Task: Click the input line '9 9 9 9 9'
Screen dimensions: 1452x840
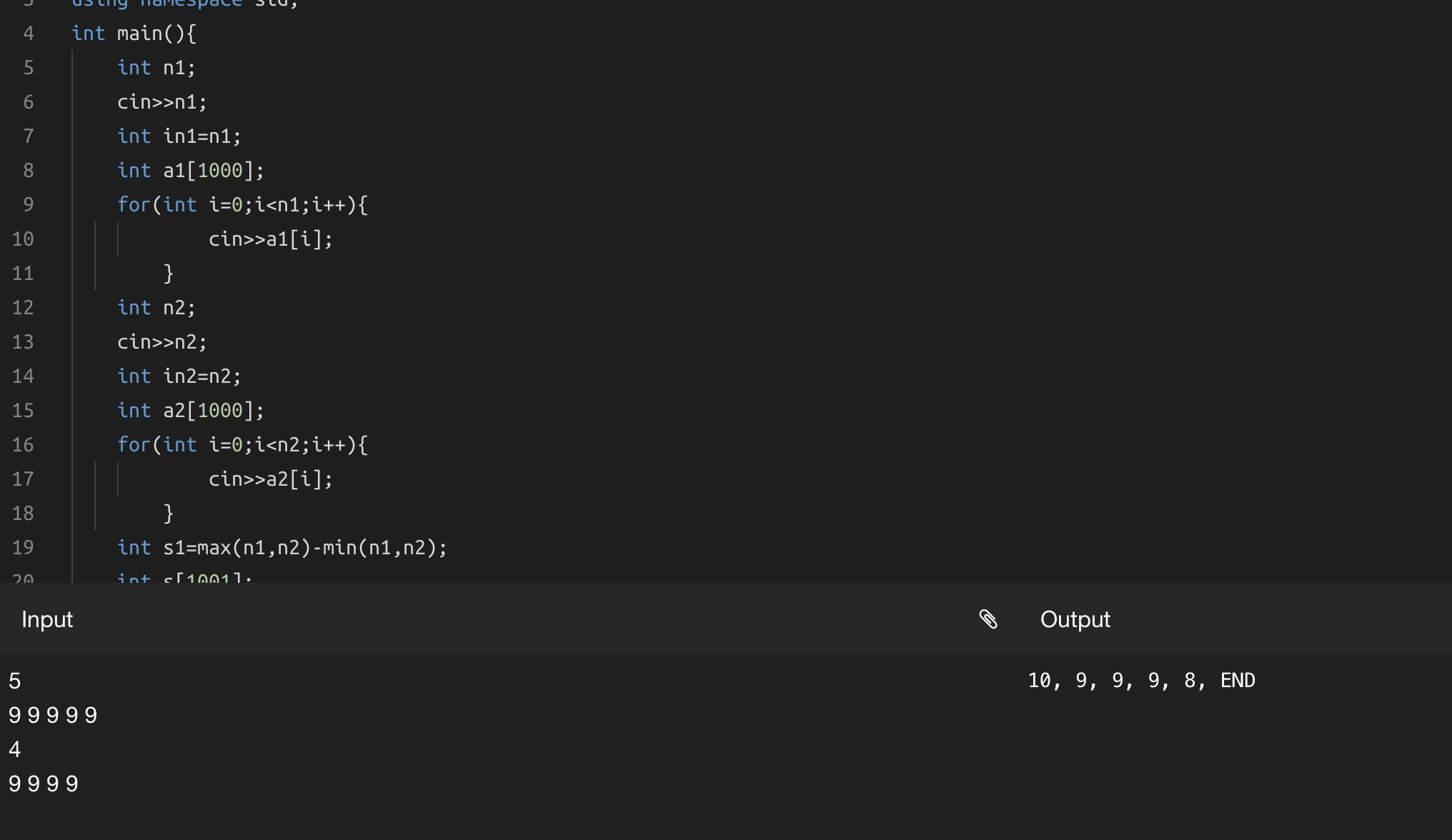Action: coord(53,715)
